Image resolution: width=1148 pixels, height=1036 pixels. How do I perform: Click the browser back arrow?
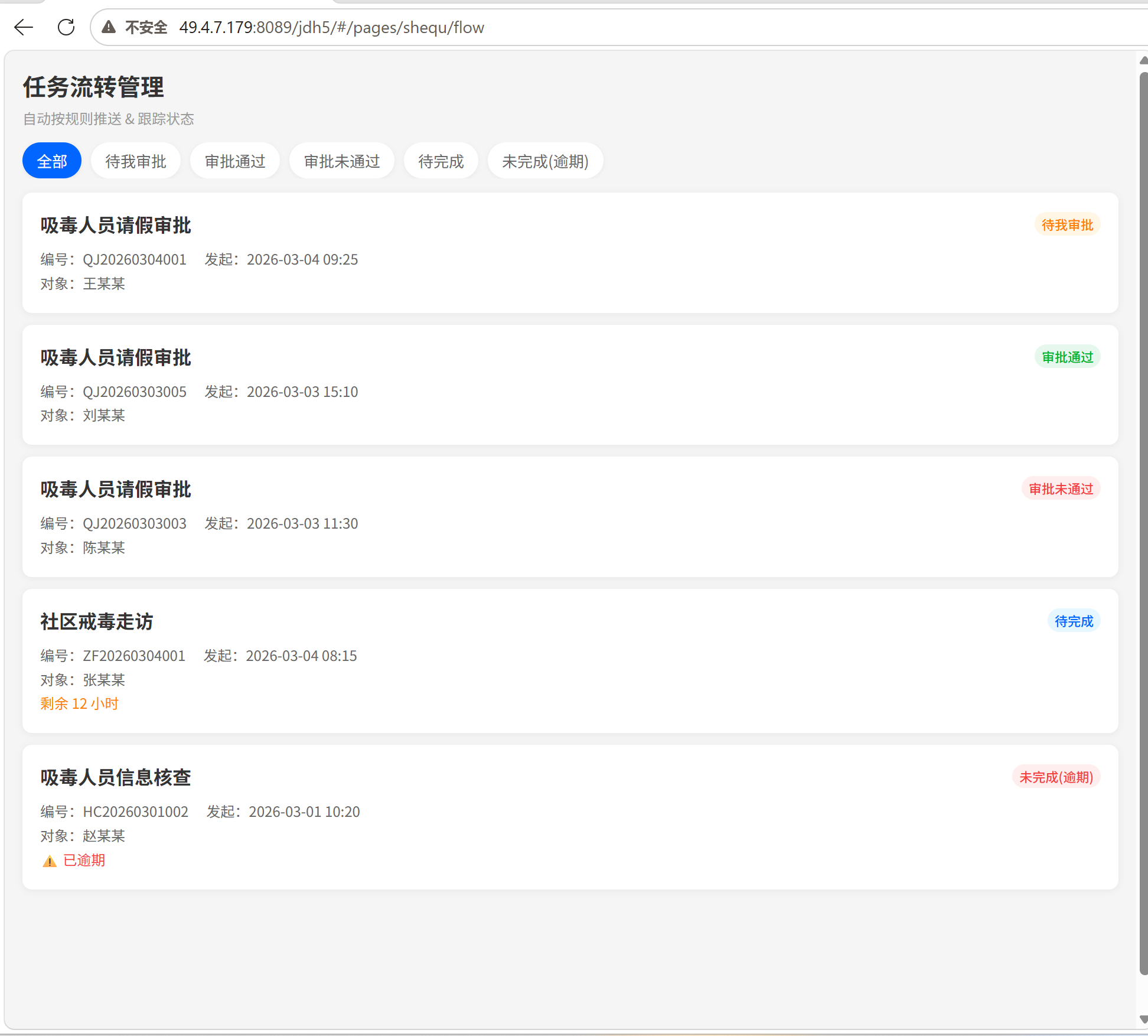[24, 27]
